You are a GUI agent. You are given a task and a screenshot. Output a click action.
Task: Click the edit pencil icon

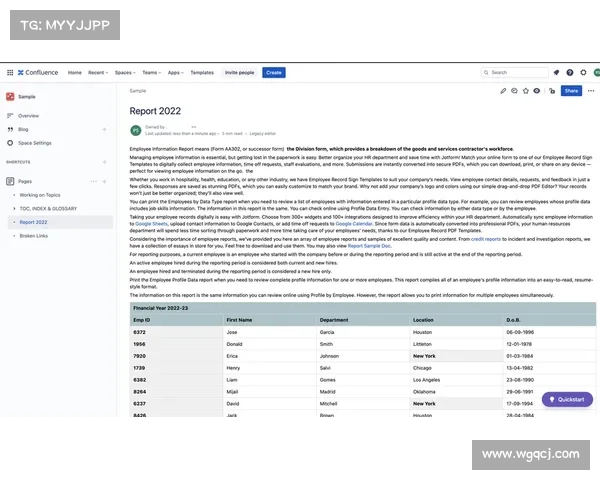[503, 91]
